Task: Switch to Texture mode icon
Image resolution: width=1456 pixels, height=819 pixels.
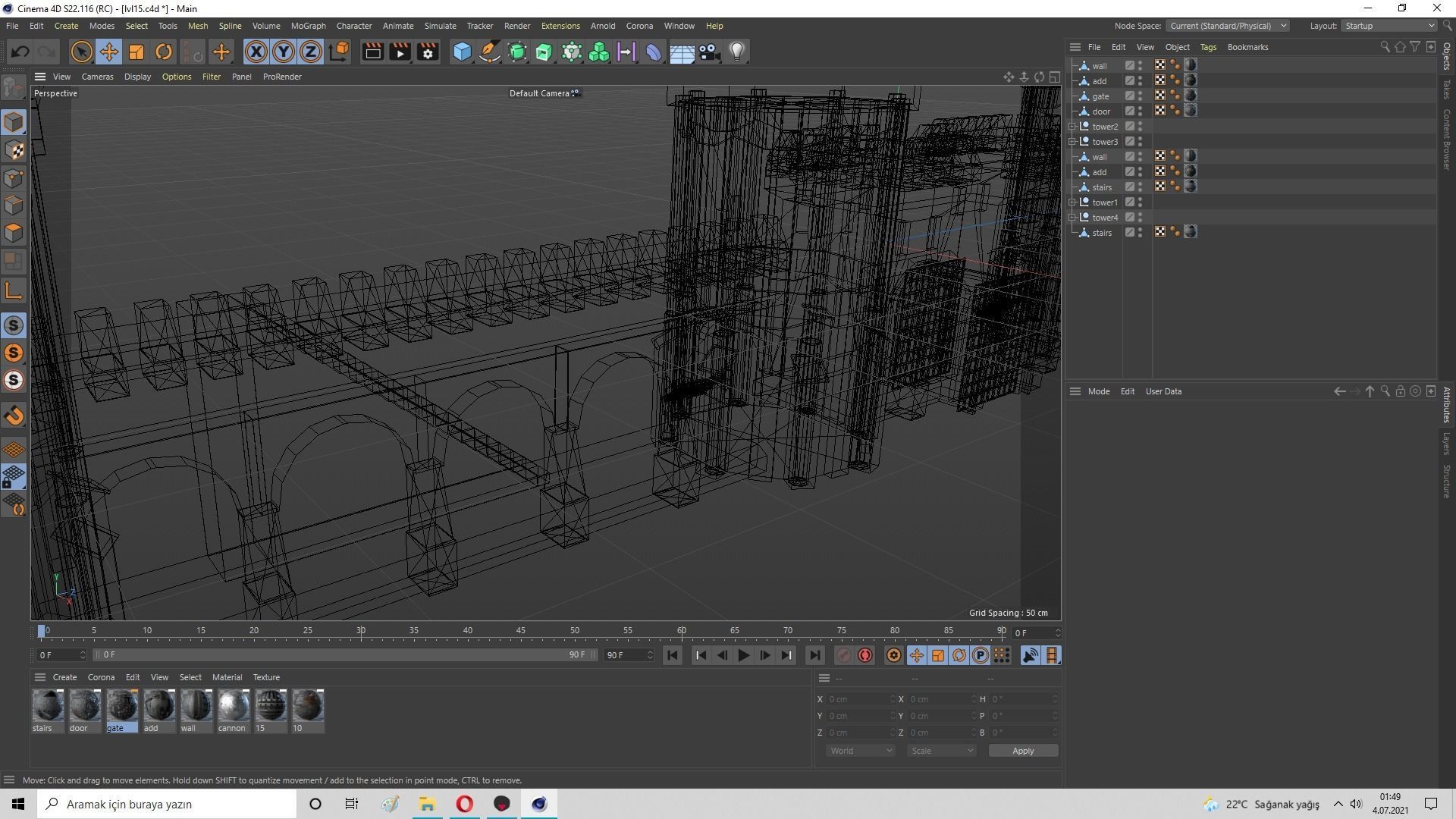Action: point(14,150)
